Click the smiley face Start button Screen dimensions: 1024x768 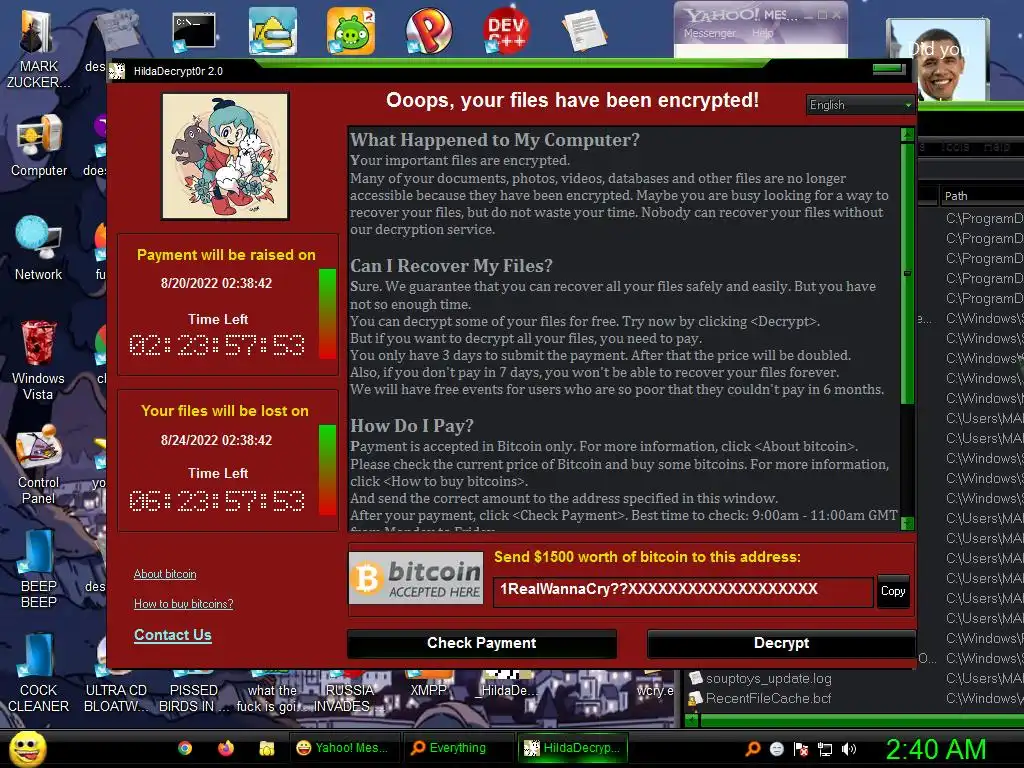click(x=27, y=748)
